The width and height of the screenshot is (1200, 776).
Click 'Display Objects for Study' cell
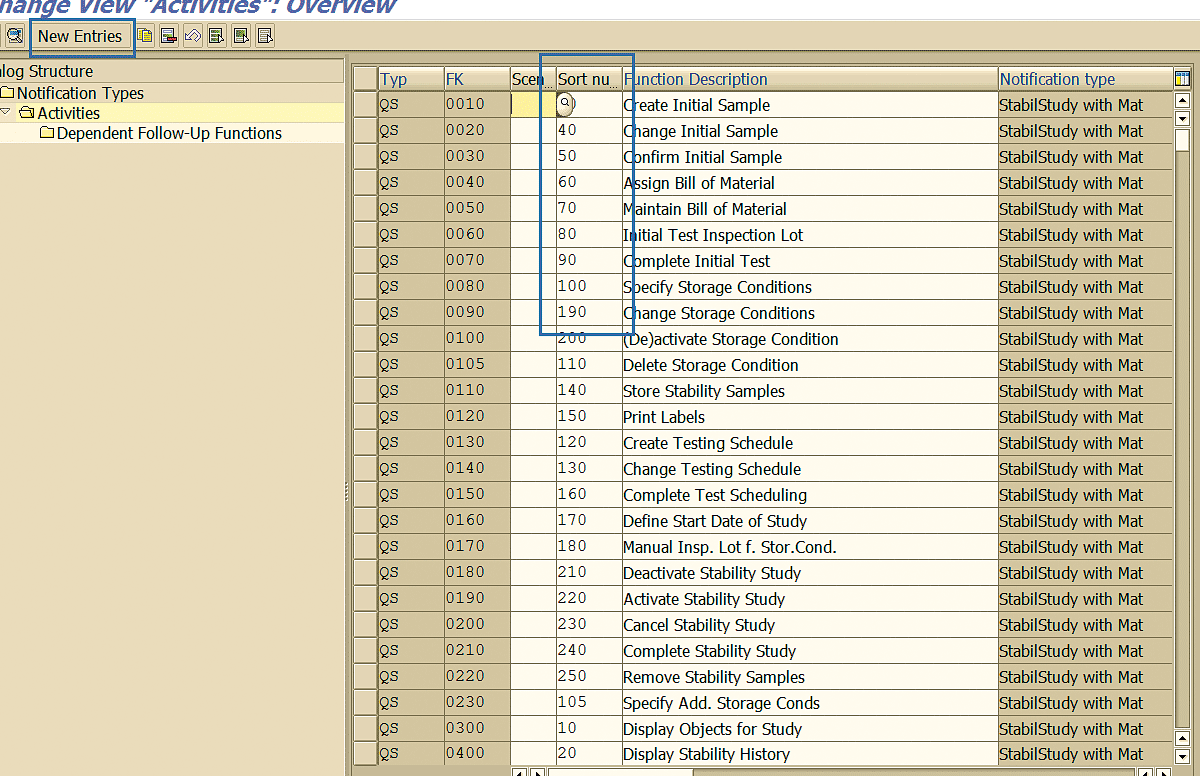810,729
